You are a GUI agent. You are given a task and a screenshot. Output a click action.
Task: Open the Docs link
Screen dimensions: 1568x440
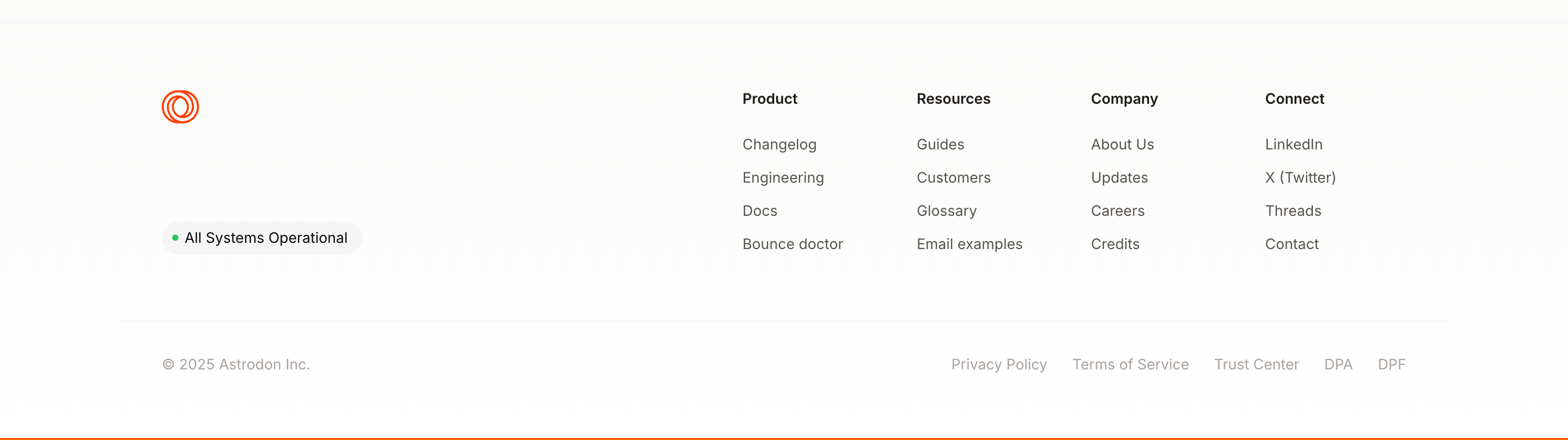(x=760, y=211)
